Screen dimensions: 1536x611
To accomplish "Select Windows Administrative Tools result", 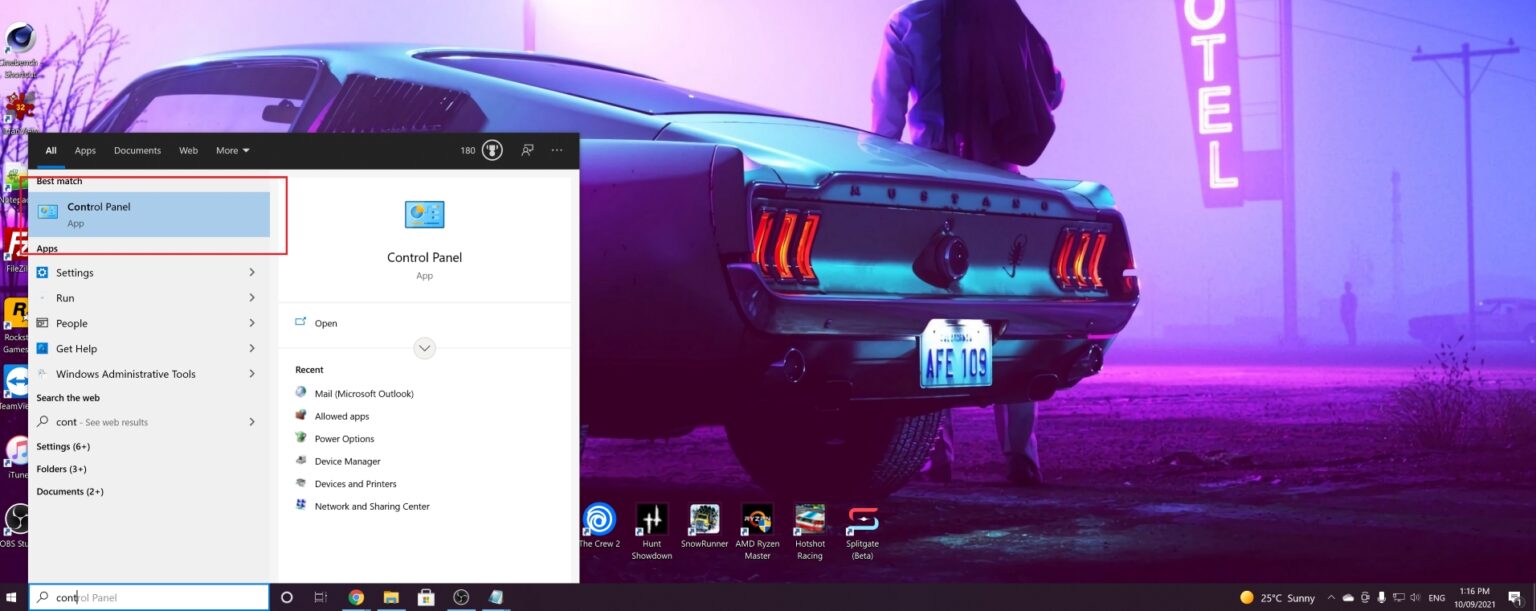I will click(149, 374).
